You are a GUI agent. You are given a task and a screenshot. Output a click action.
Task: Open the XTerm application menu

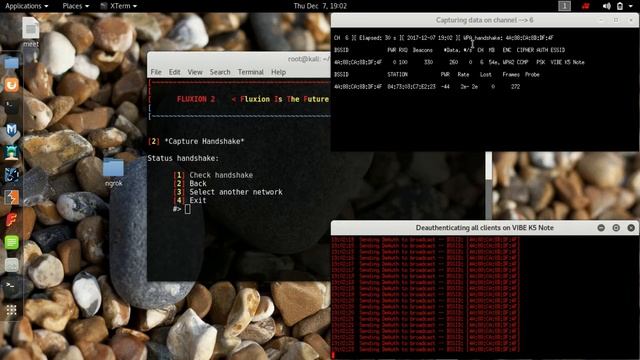[119, 6]
